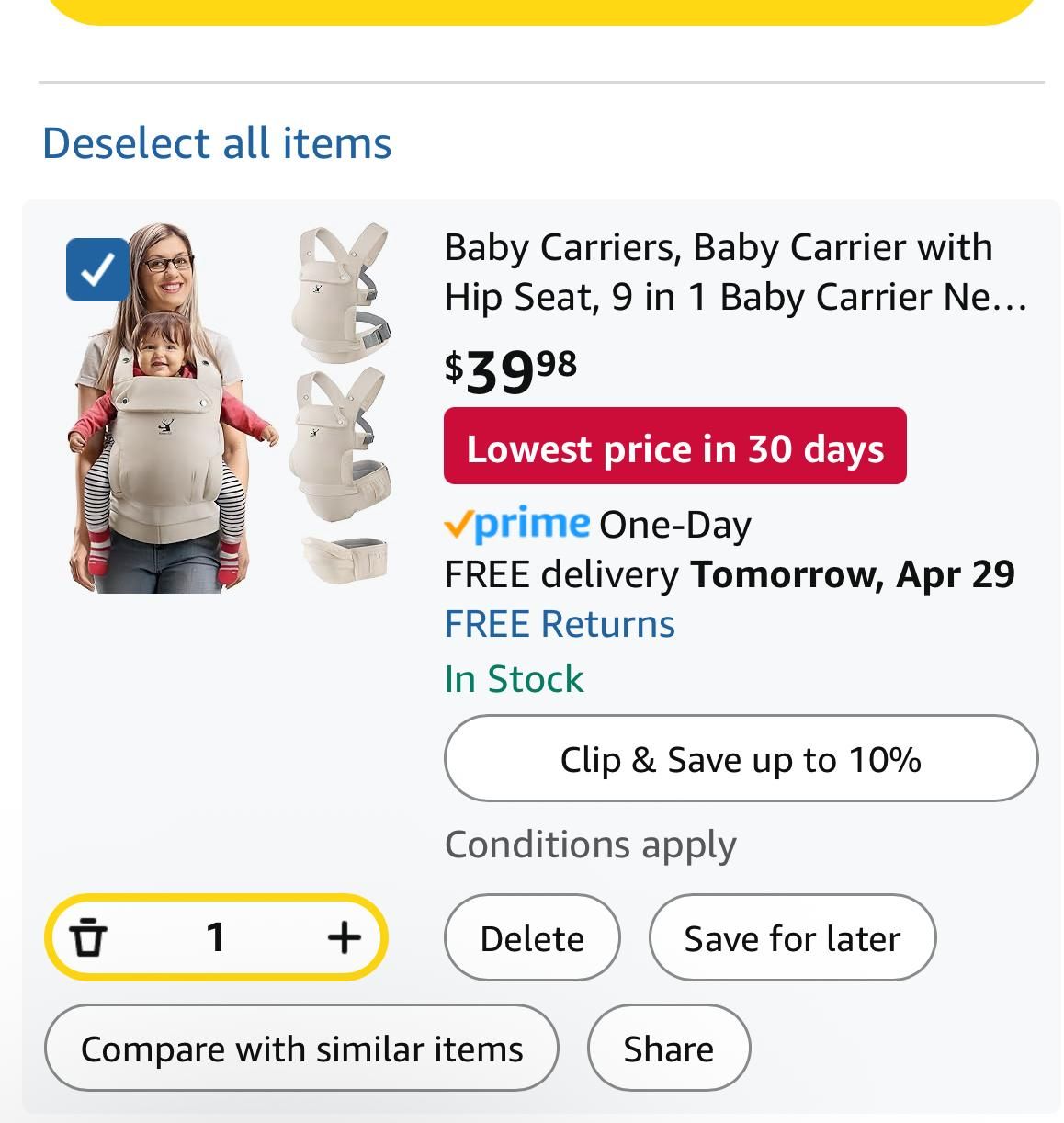Click Save for later

coord(792,938)
